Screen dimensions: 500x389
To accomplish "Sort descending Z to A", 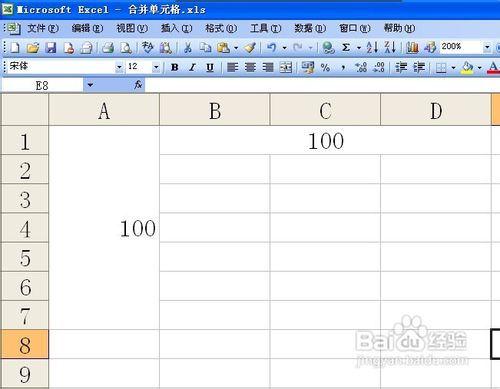I will 390,48.
